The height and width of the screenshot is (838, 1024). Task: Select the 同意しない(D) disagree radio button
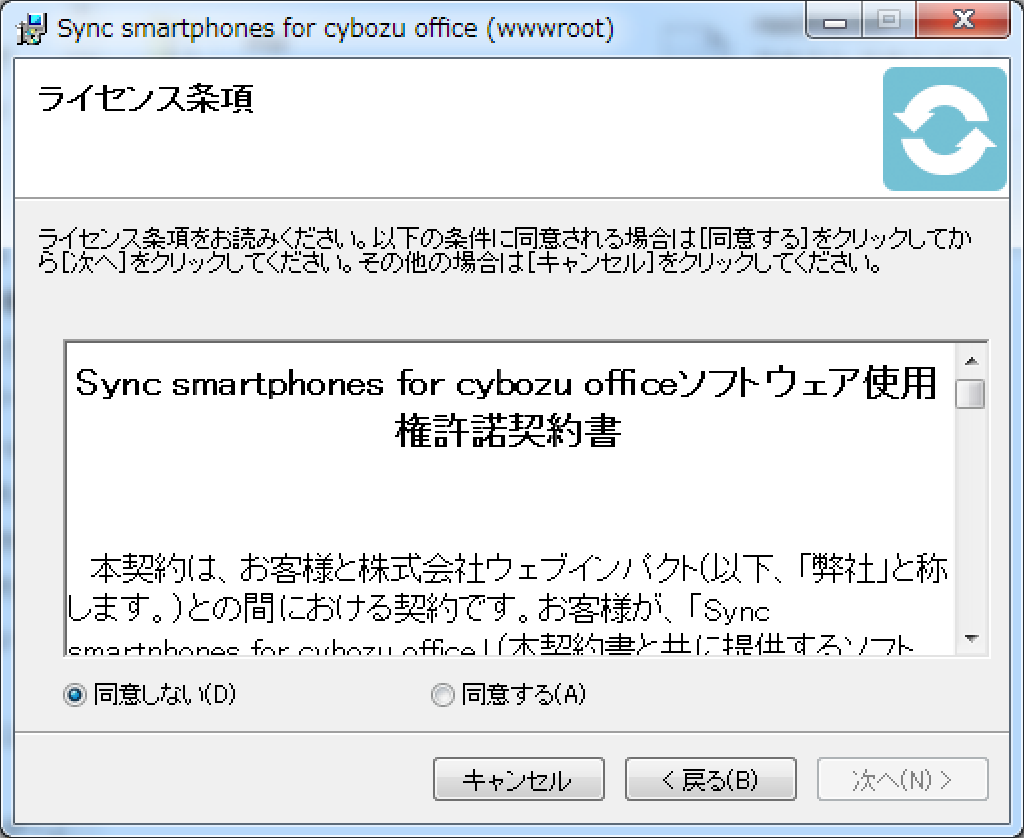click(75, 695)
